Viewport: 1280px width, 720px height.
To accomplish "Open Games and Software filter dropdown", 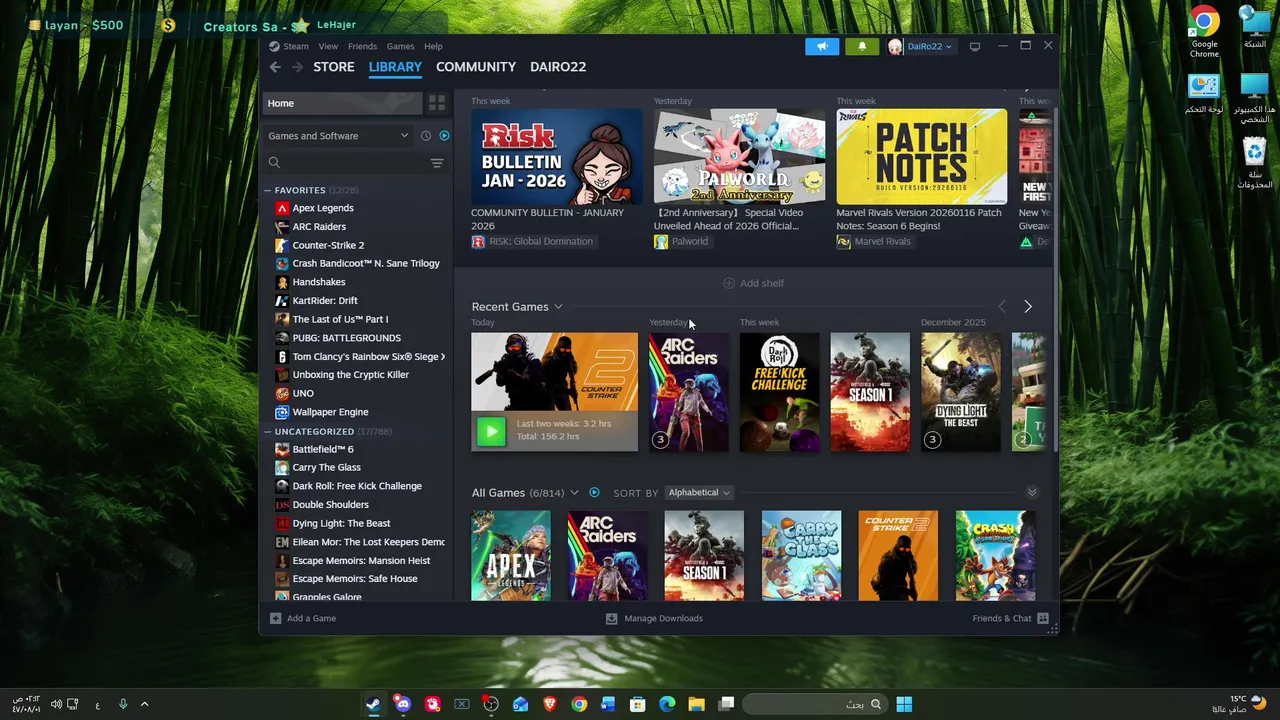I will click(338, 136).
